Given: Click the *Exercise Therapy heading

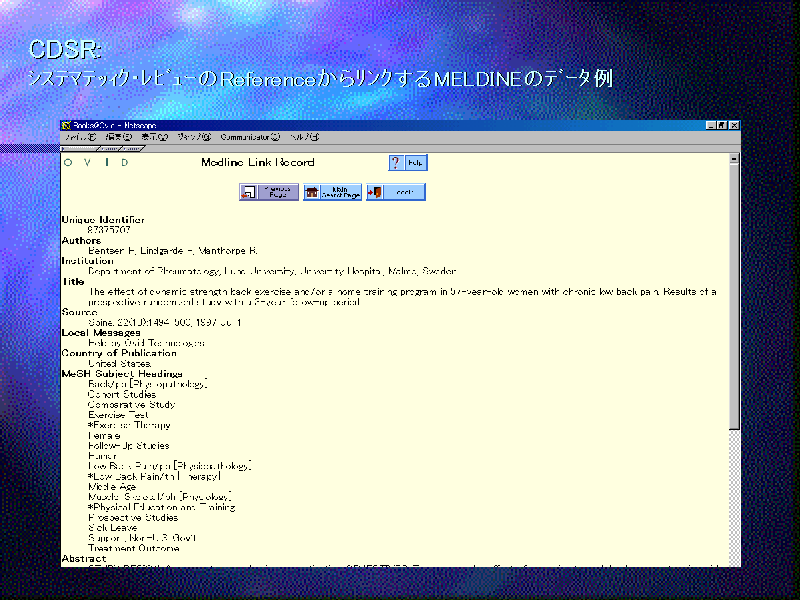Looking at the screenshot, I should click(x=129, y=425).
